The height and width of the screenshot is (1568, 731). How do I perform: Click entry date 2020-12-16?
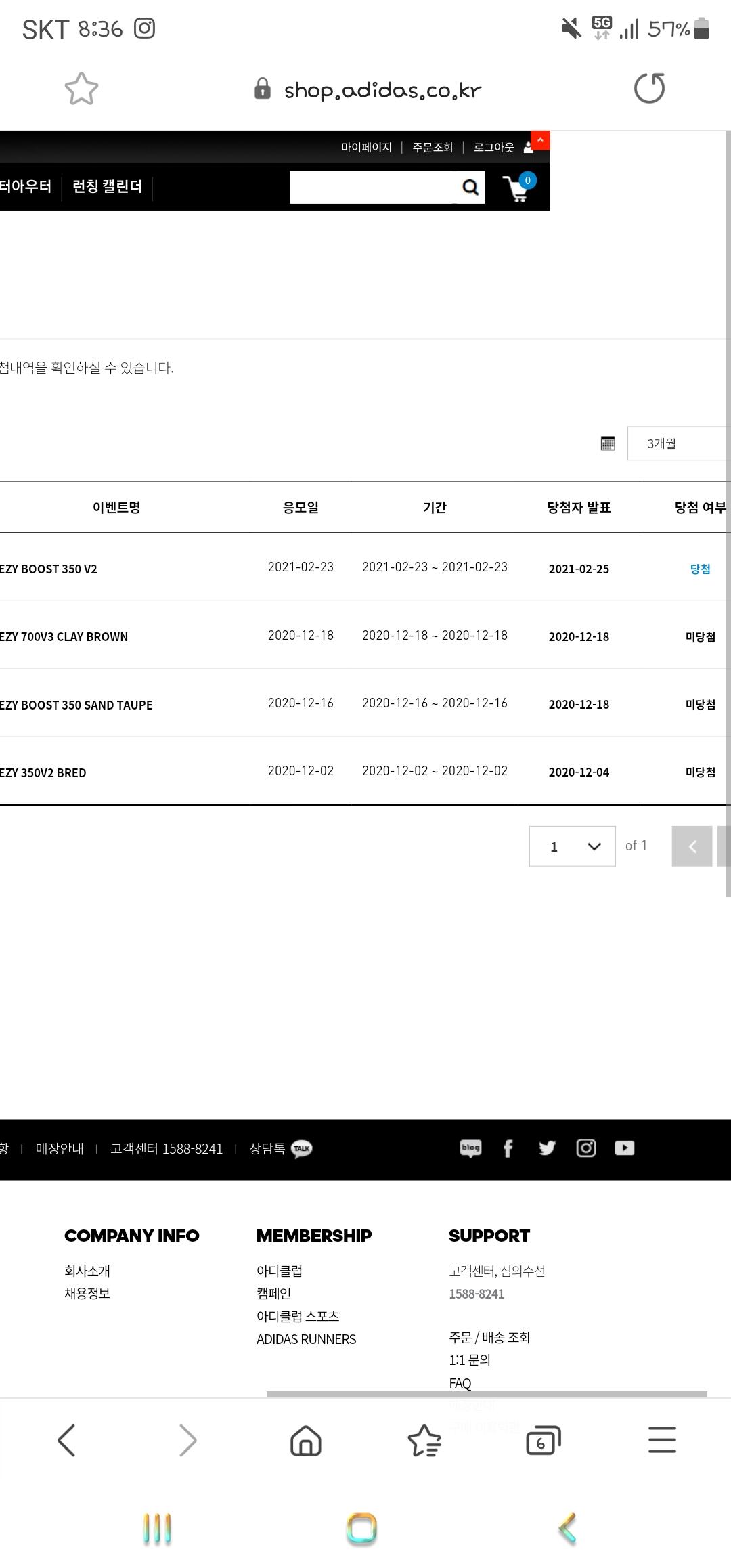pos(301,703)
